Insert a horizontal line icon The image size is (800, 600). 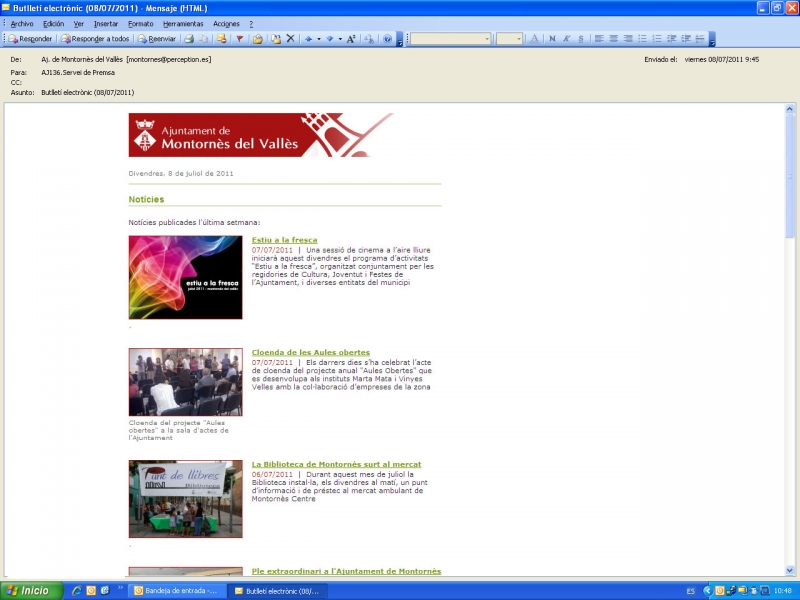(700, 39)
